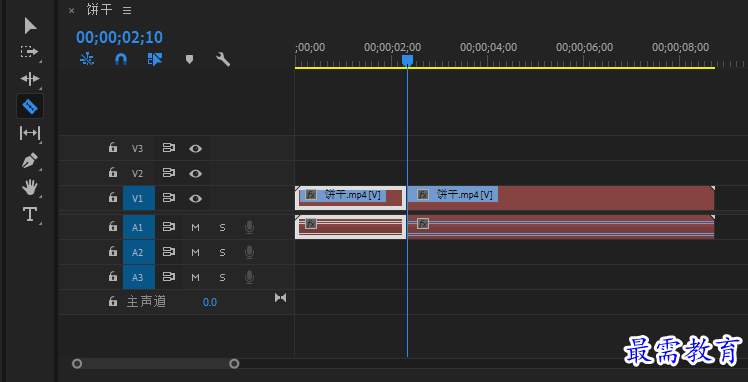Screen dimensions: 748x382
Task: Click right handle of zoom scroll bar
Action: click(x=234, y=364)
